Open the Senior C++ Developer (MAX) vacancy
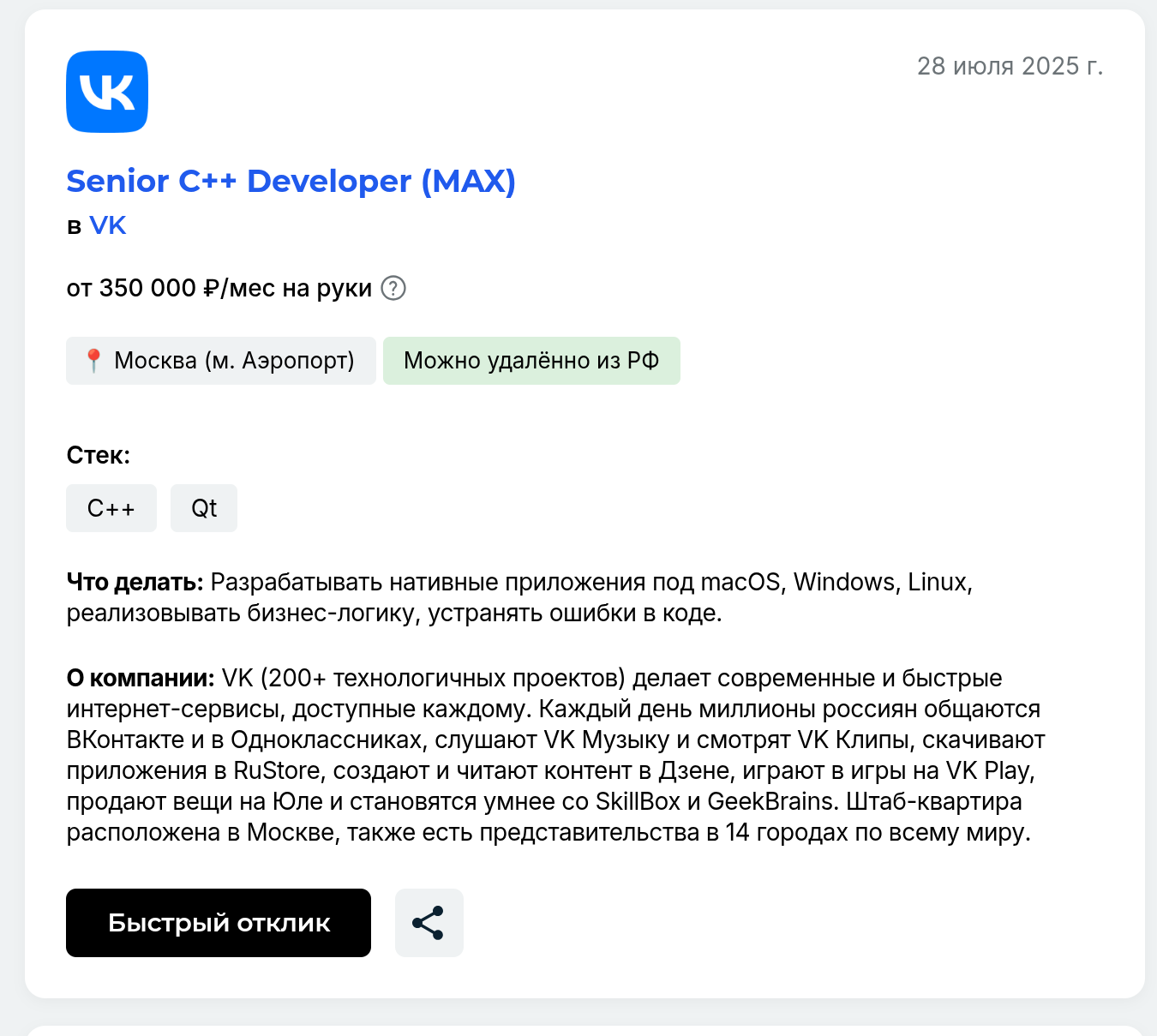Image resolution: width=1157 pixels, height=1036 pixels. pyautogui.click(x=291, y=181)
